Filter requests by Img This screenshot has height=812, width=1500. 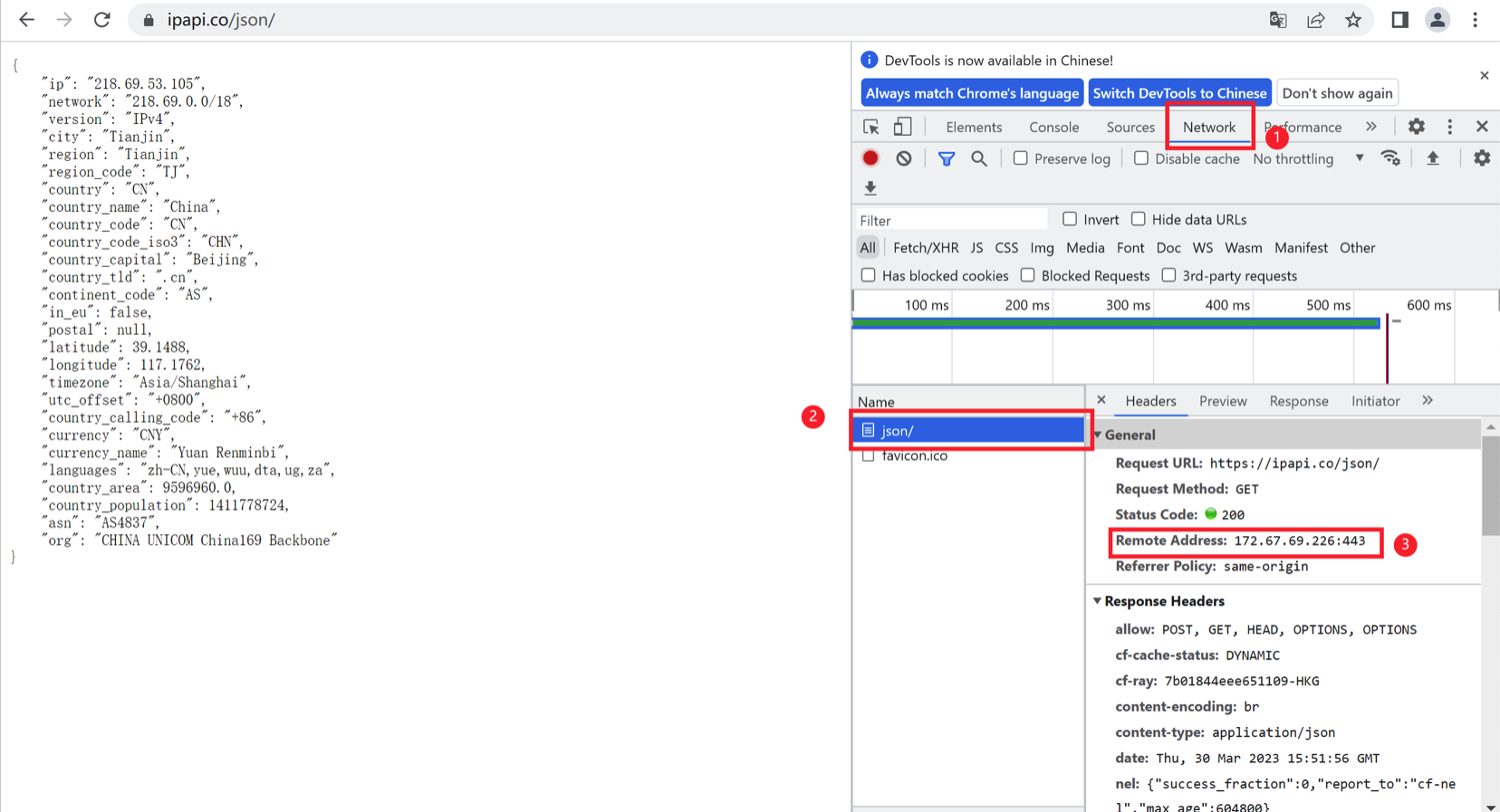click(1042, 247)
